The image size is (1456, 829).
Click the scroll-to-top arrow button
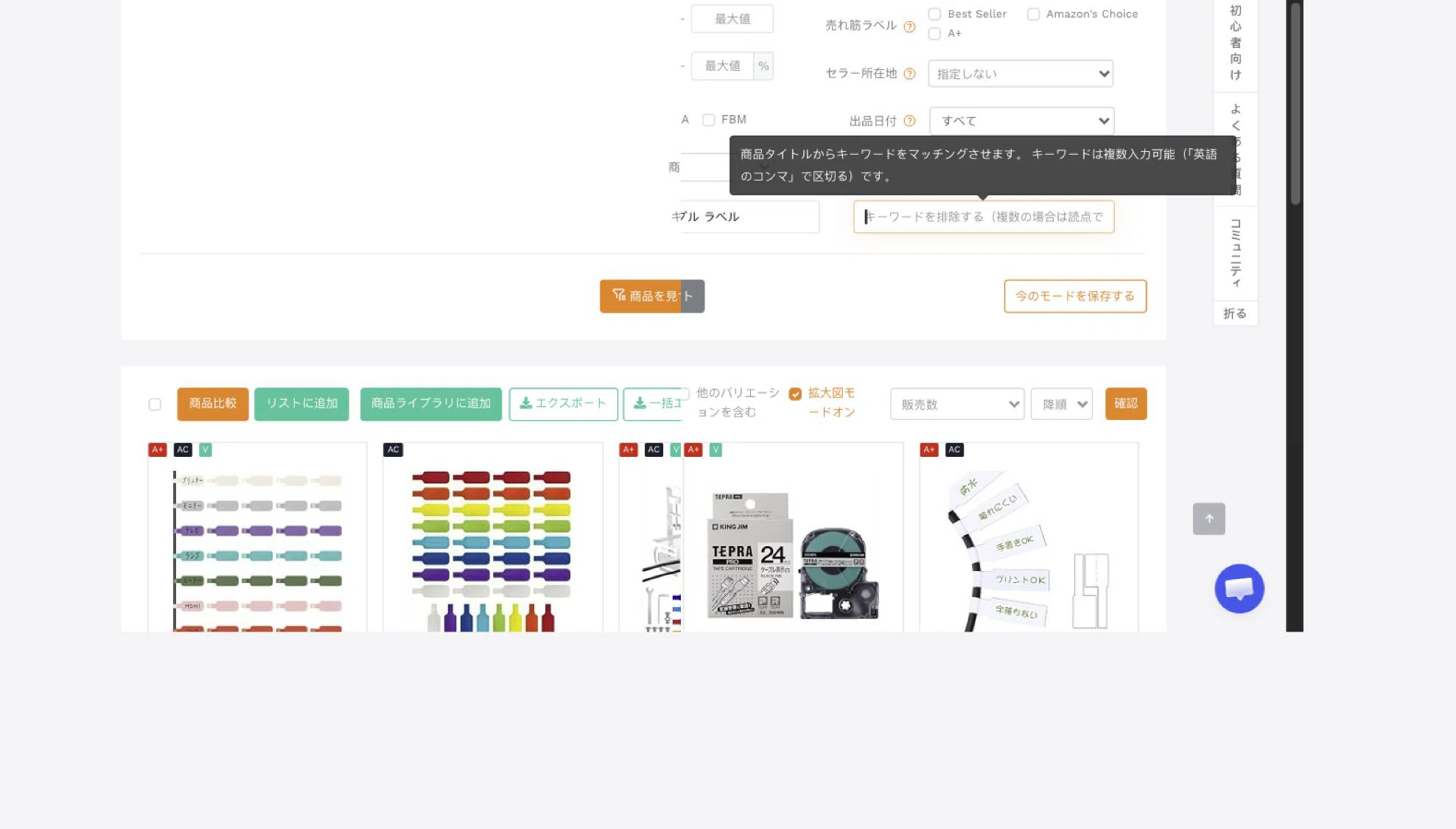coord(1209,519)
